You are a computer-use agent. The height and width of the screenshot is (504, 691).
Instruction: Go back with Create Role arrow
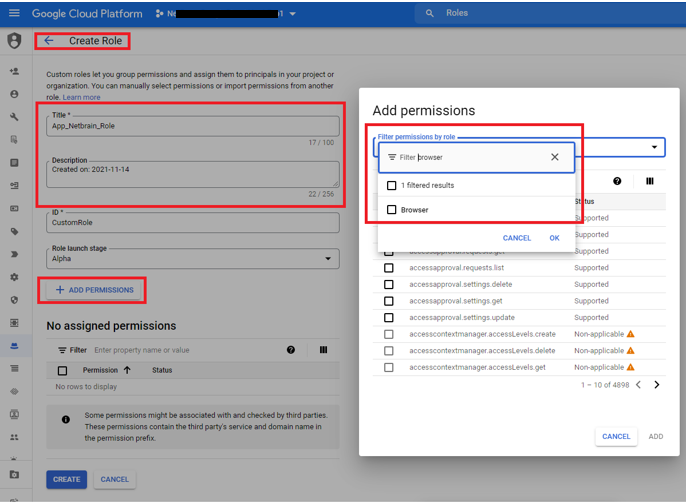(x=48, y=41)
